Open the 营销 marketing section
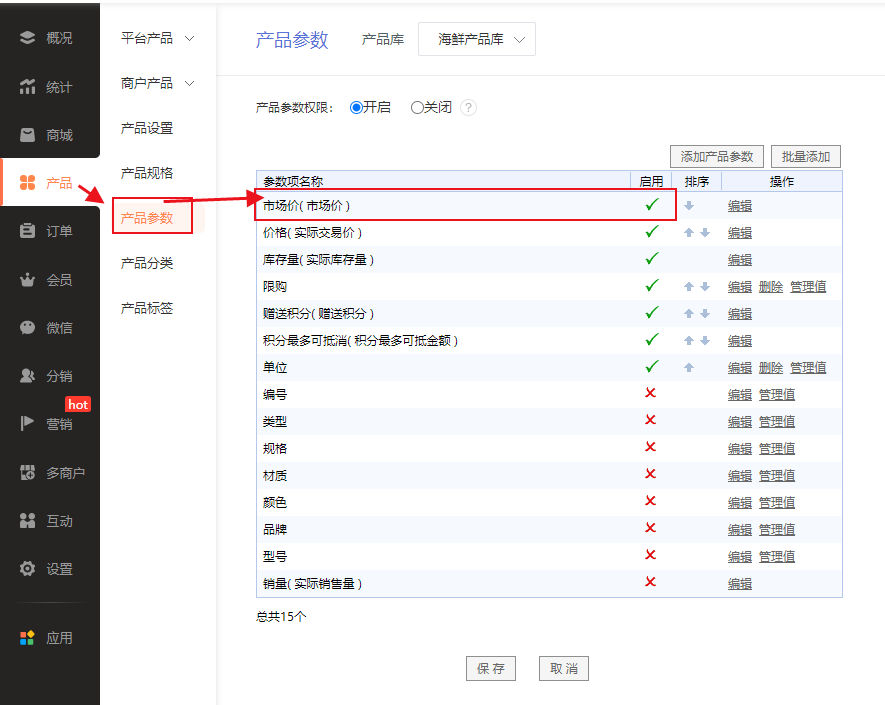The width and height of the screenshot is (885, 705). pos(46,424)
